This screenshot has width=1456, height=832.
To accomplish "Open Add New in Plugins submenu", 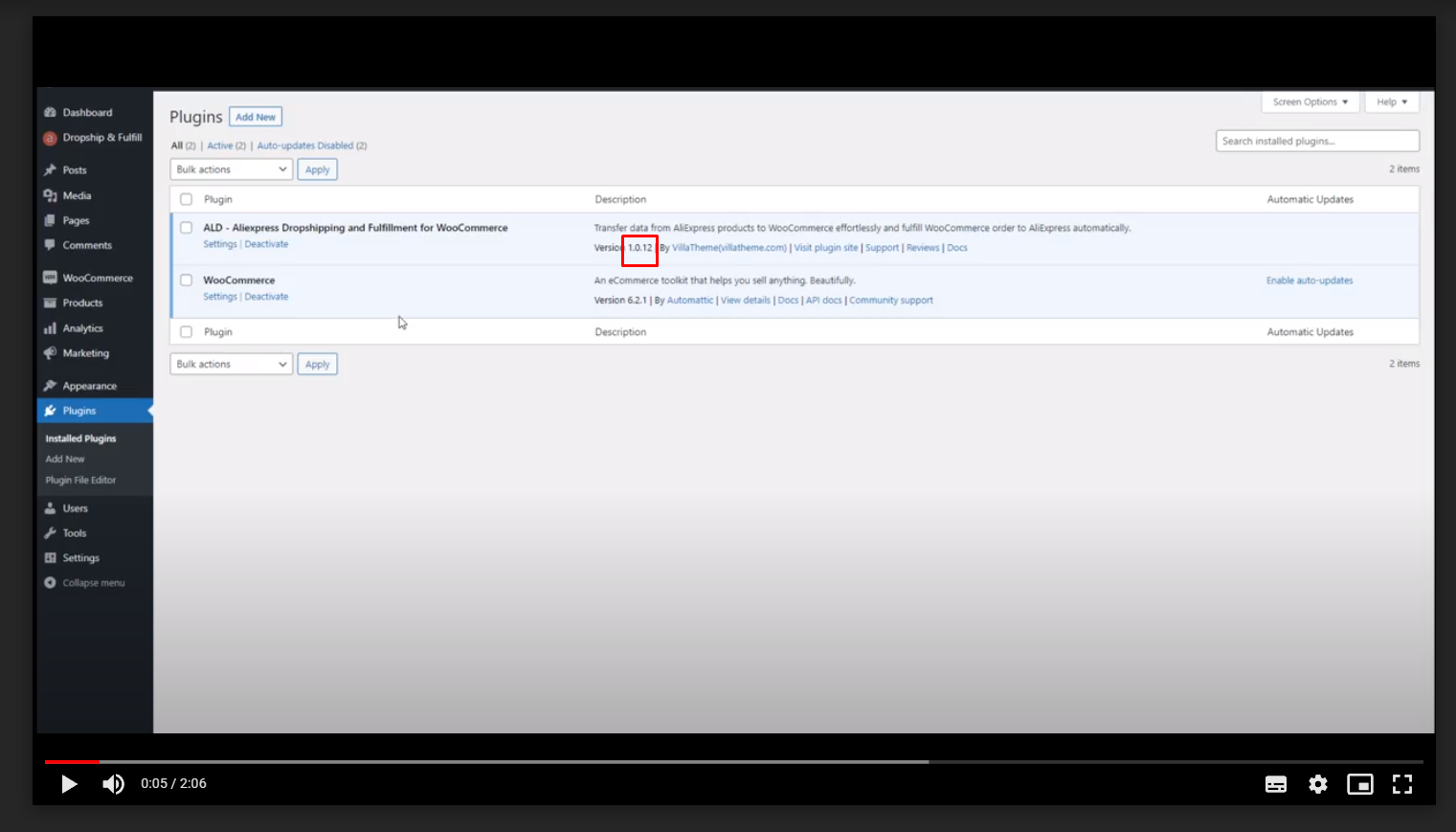I will coord(65,460).
